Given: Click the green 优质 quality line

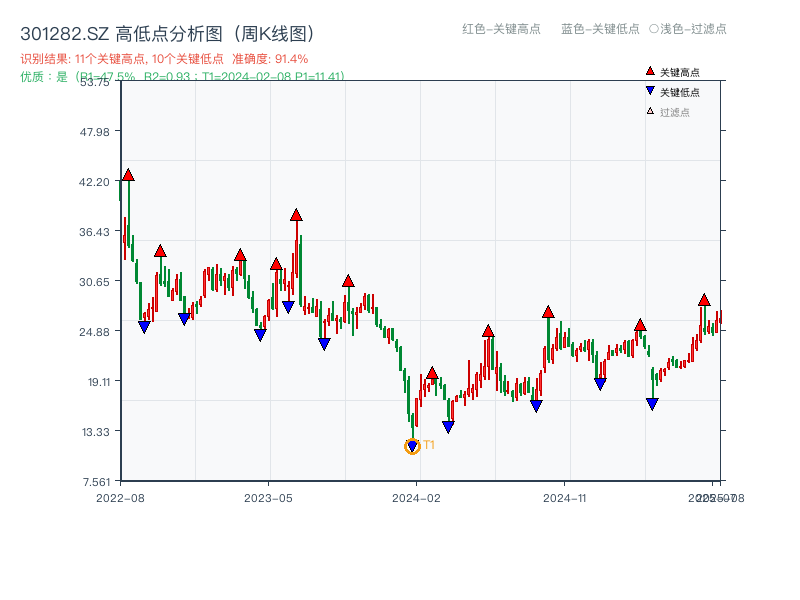Looking at the screenshot, I should 183,77.
